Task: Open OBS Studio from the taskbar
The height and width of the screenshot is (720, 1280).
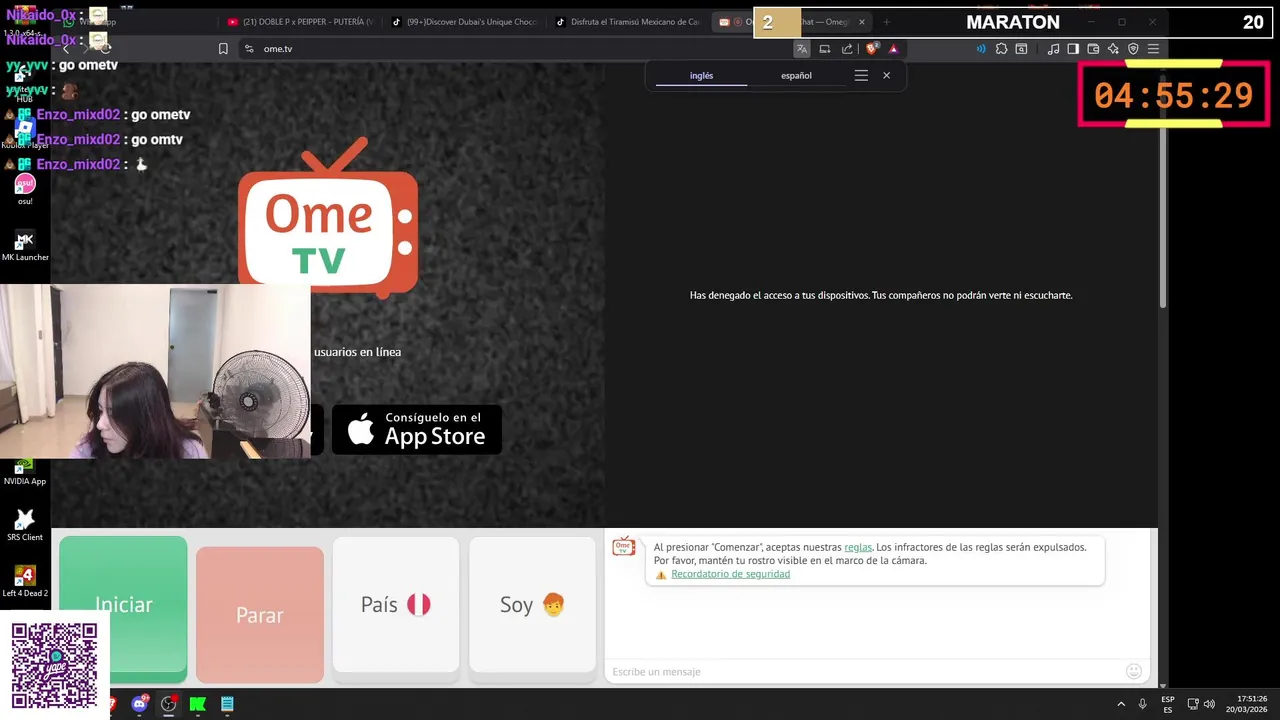Action: pyautogui.click(x=169, y=704)
